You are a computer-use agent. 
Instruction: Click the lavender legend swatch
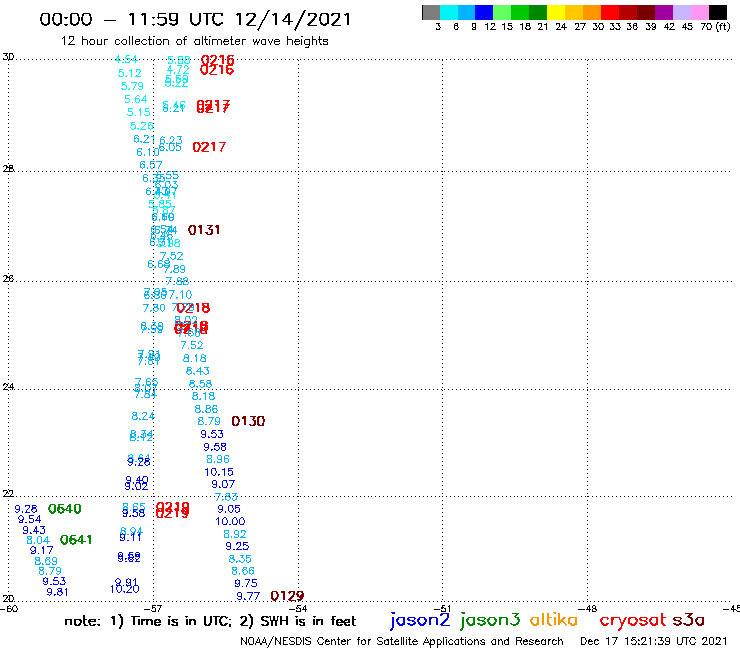[x=681, y=12]
